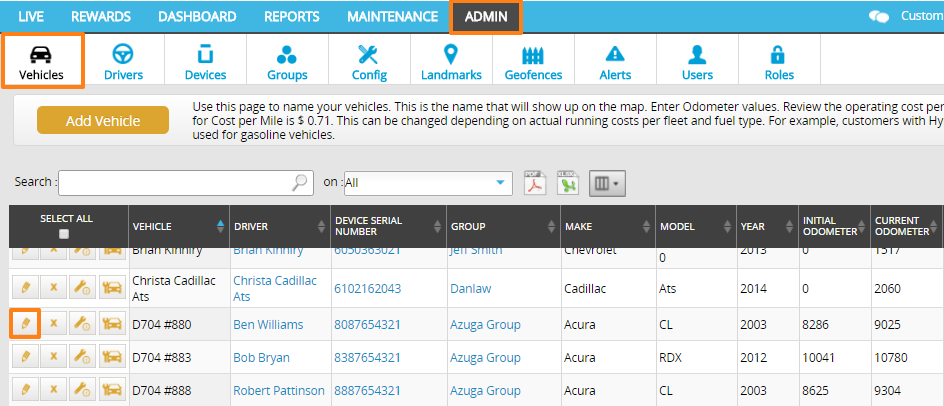
Task: Click the search magnifier icon
Action: pyautogui.click(x=299, y=183)
